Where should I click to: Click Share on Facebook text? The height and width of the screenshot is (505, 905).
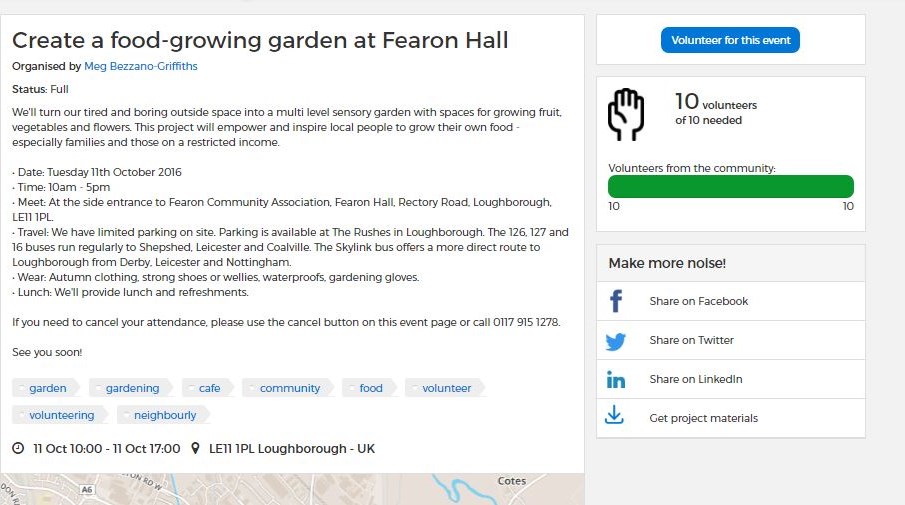point(698,301)
